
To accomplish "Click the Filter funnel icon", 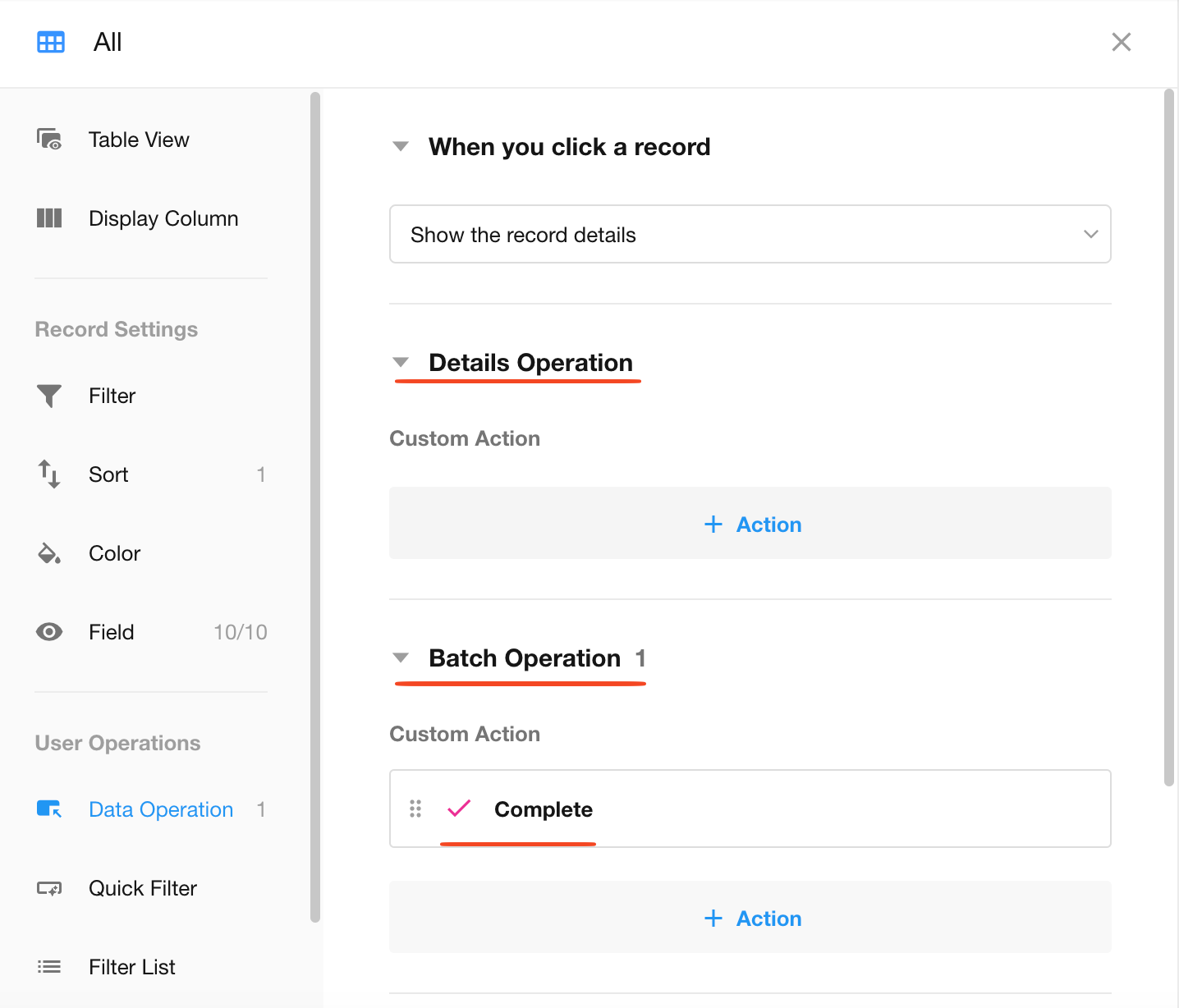I will [49, 396].
